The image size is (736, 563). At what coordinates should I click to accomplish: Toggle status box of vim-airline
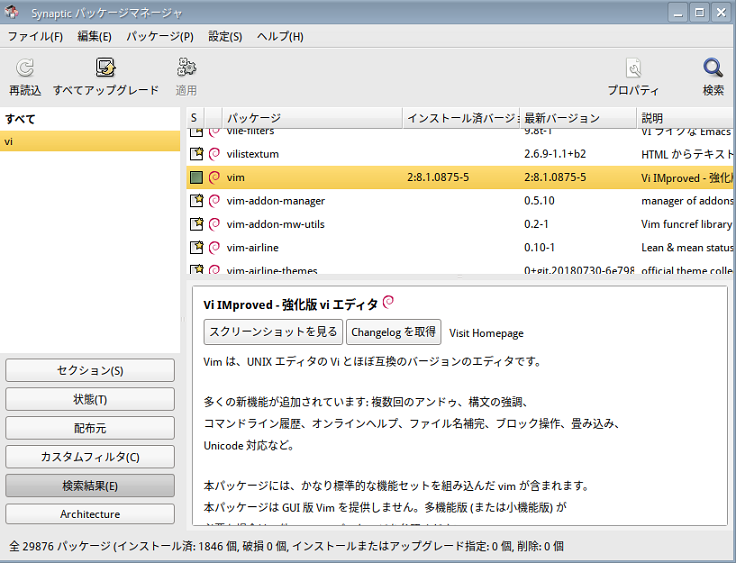click(x=196, y=247)
